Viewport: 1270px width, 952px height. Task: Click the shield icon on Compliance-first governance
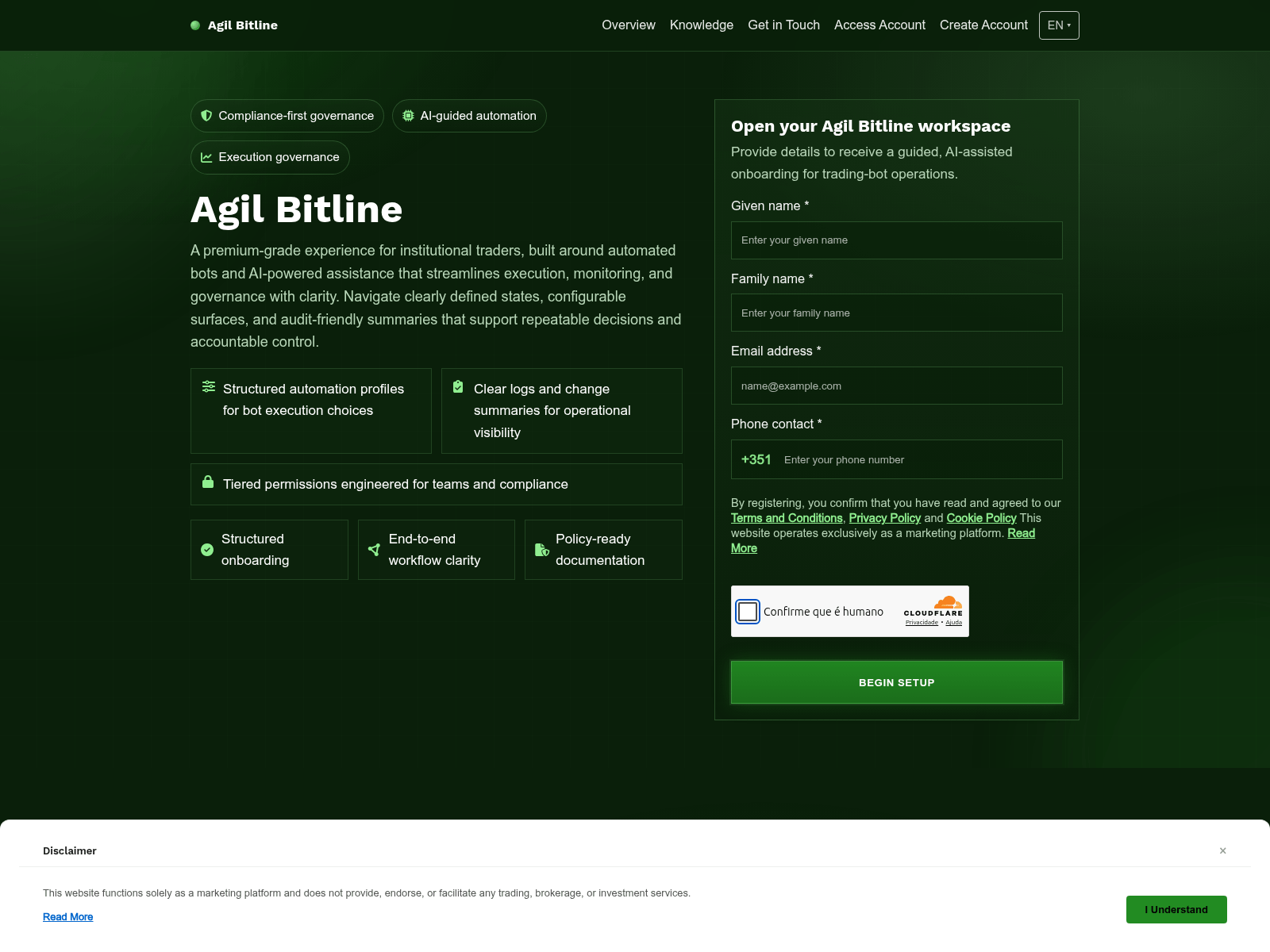pos(206,116)
